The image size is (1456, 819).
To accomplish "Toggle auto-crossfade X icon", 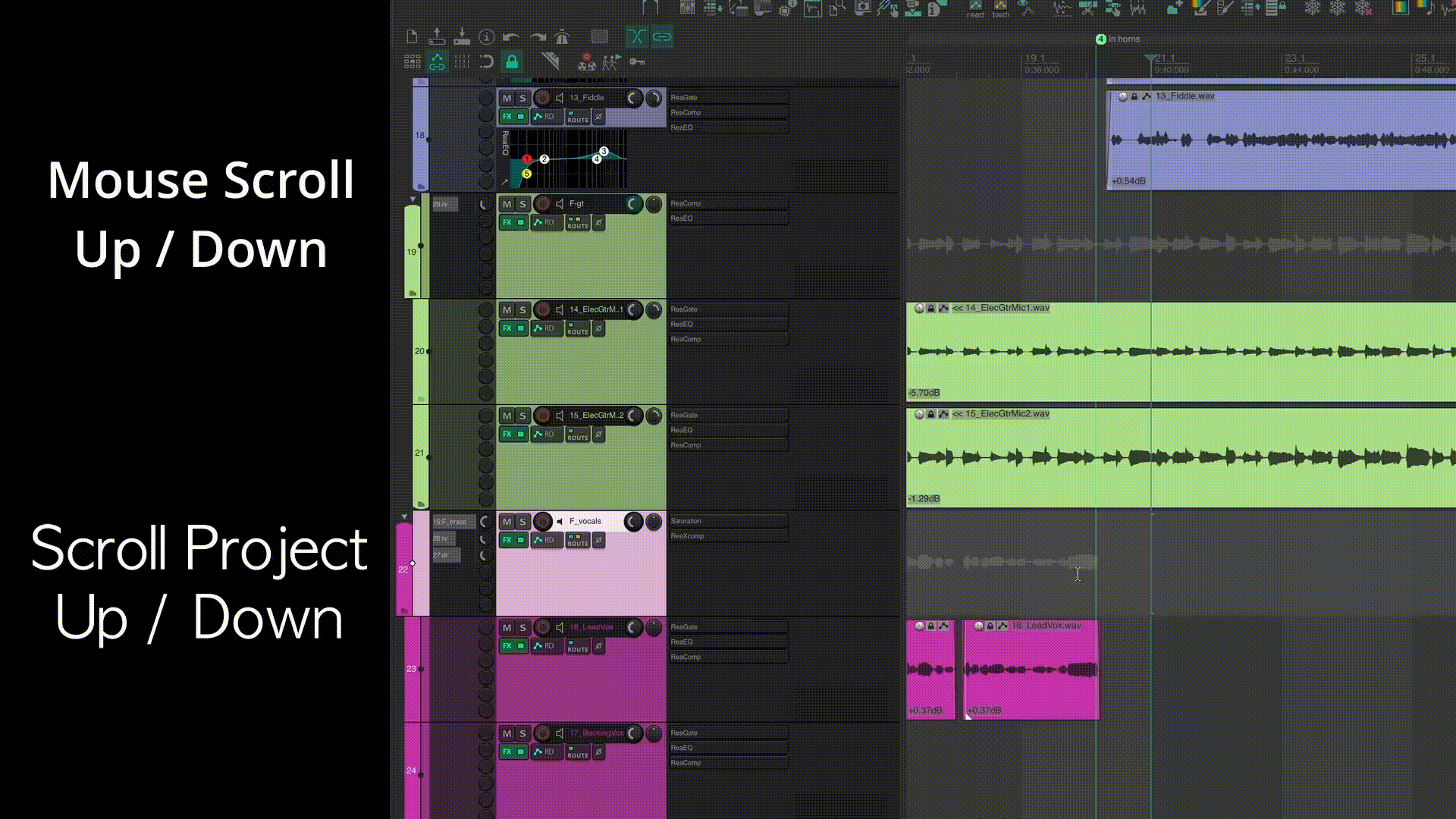I will point(636,36).
